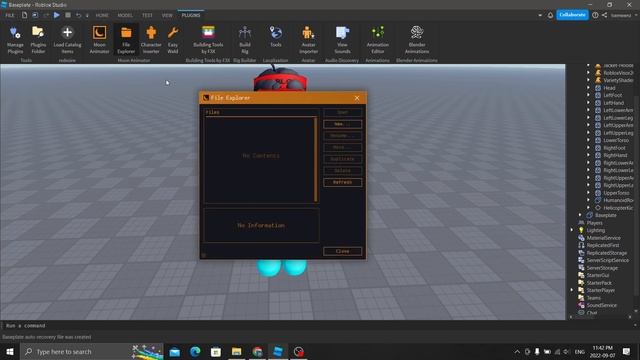Screen dimensions: 640x360
Task: Open the Localization Tools
Action: pos(276,37)
